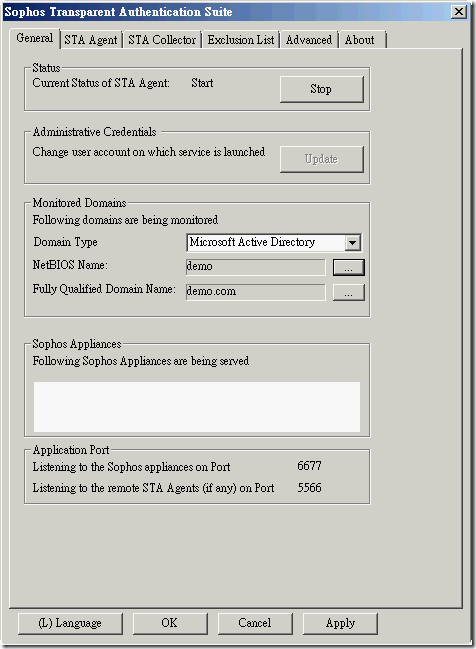This screenshot has width=476, height=649.
Task: Go to the Exclusion List tab
Action: [x=240, y=40]
